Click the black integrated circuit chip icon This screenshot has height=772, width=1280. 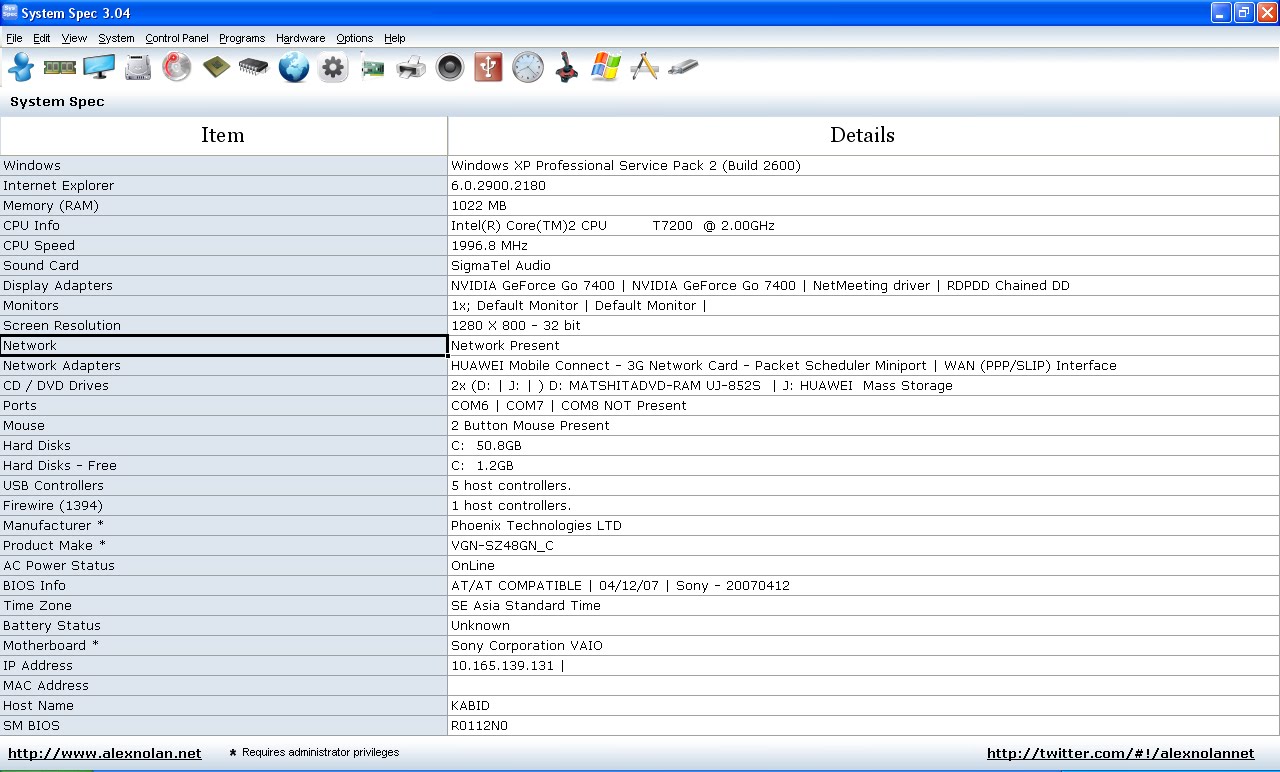tap(254, 67)
